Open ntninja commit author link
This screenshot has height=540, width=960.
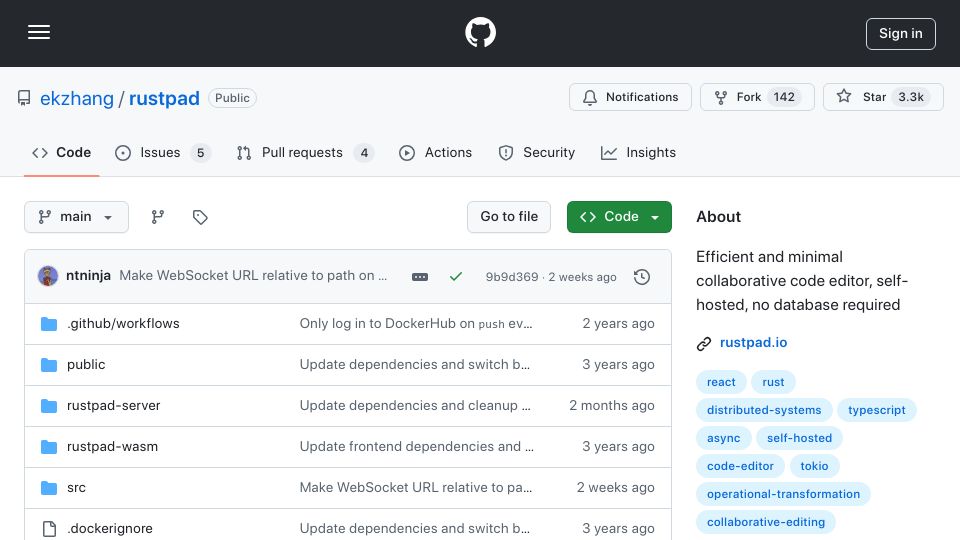[88, 276]
